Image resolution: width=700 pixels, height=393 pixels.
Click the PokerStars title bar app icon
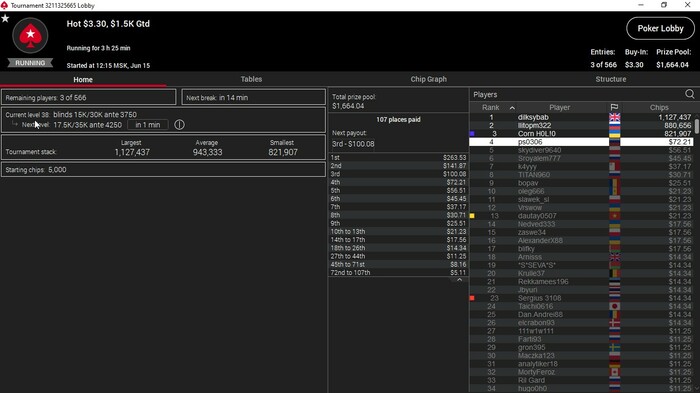[x=4, y=5]
